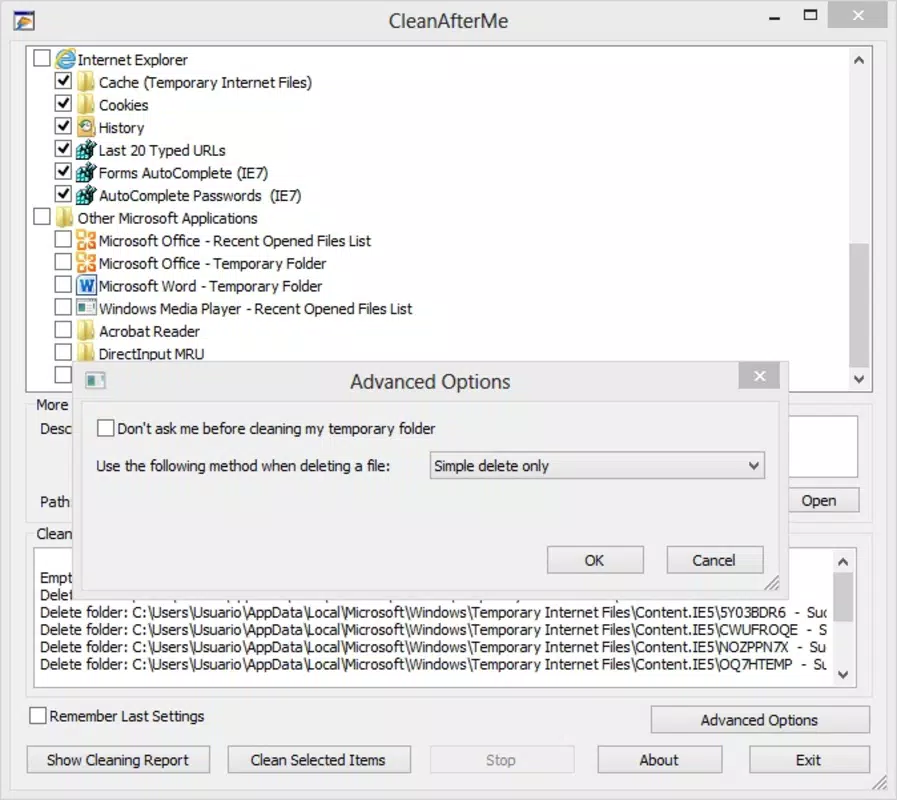Open the file deletion method dropdown
The image size is (897, 800).
[597, 465]
